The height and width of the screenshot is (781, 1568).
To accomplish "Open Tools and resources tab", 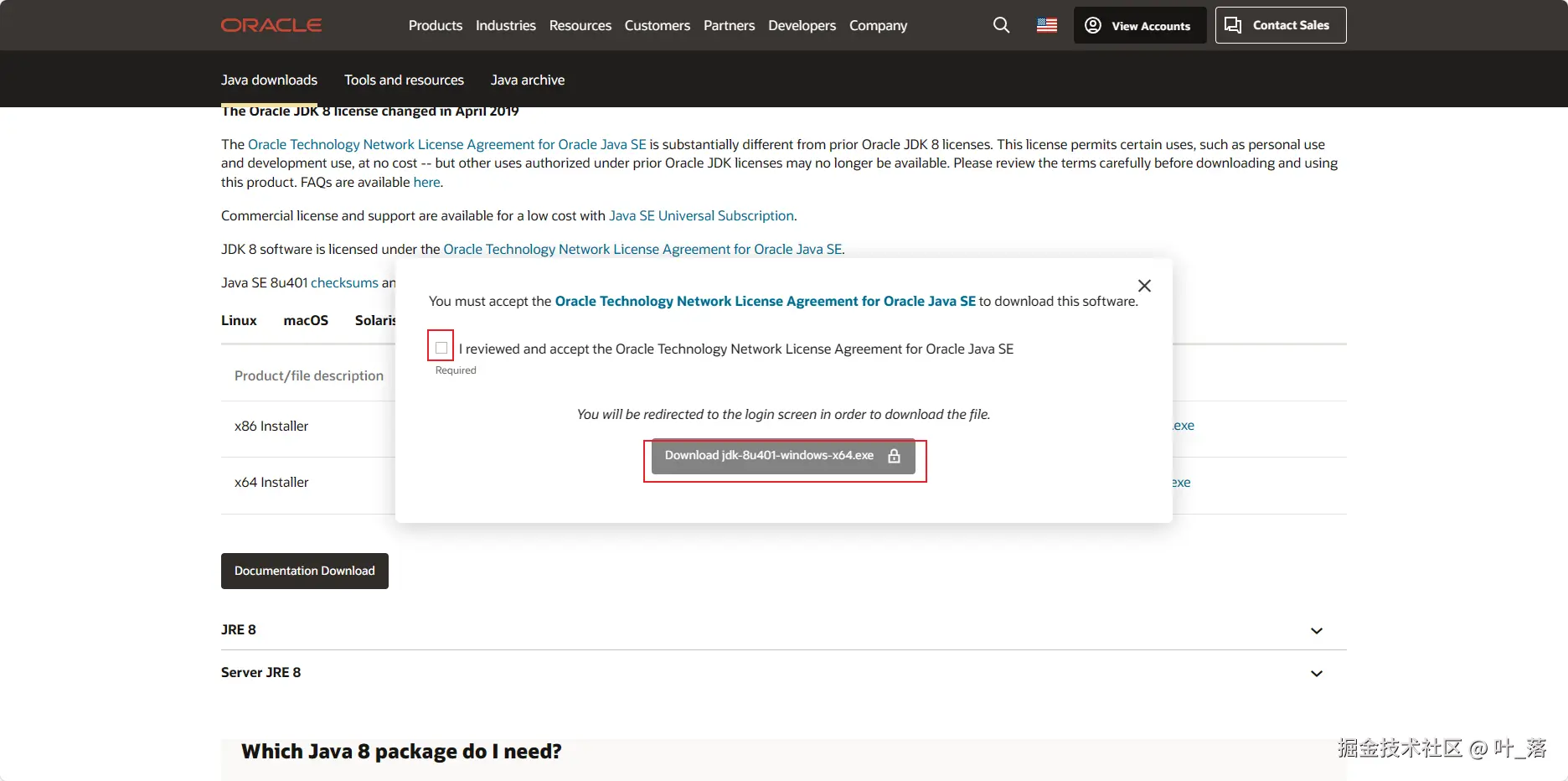I will click(404, 80).
